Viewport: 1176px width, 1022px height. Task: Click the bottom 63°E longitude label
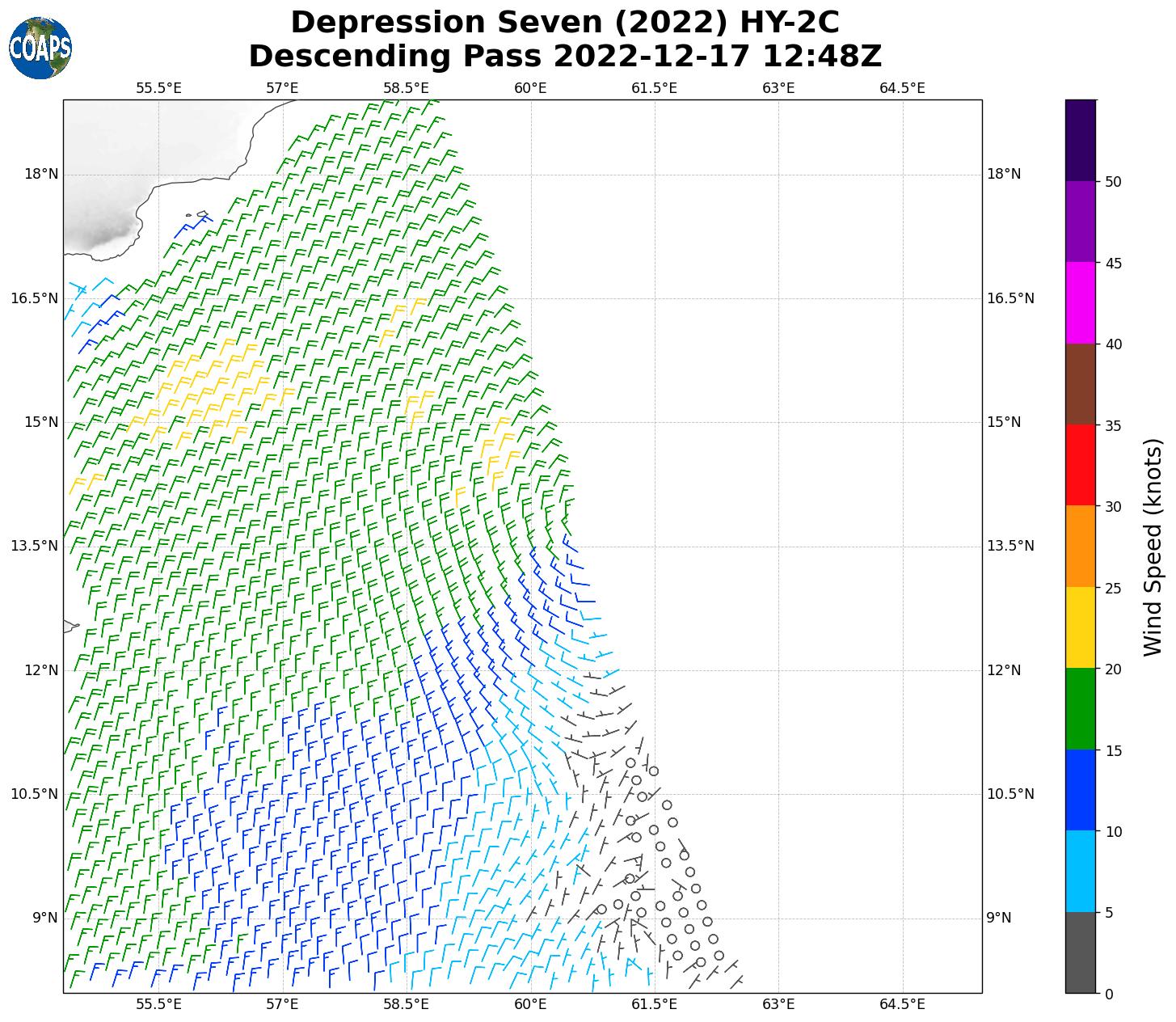[778, 1004]
